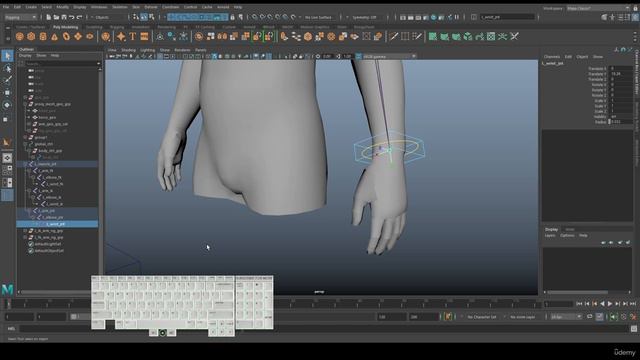Open the Workspace dropdown
Screen dimensions: 640x360
point(598,8)
